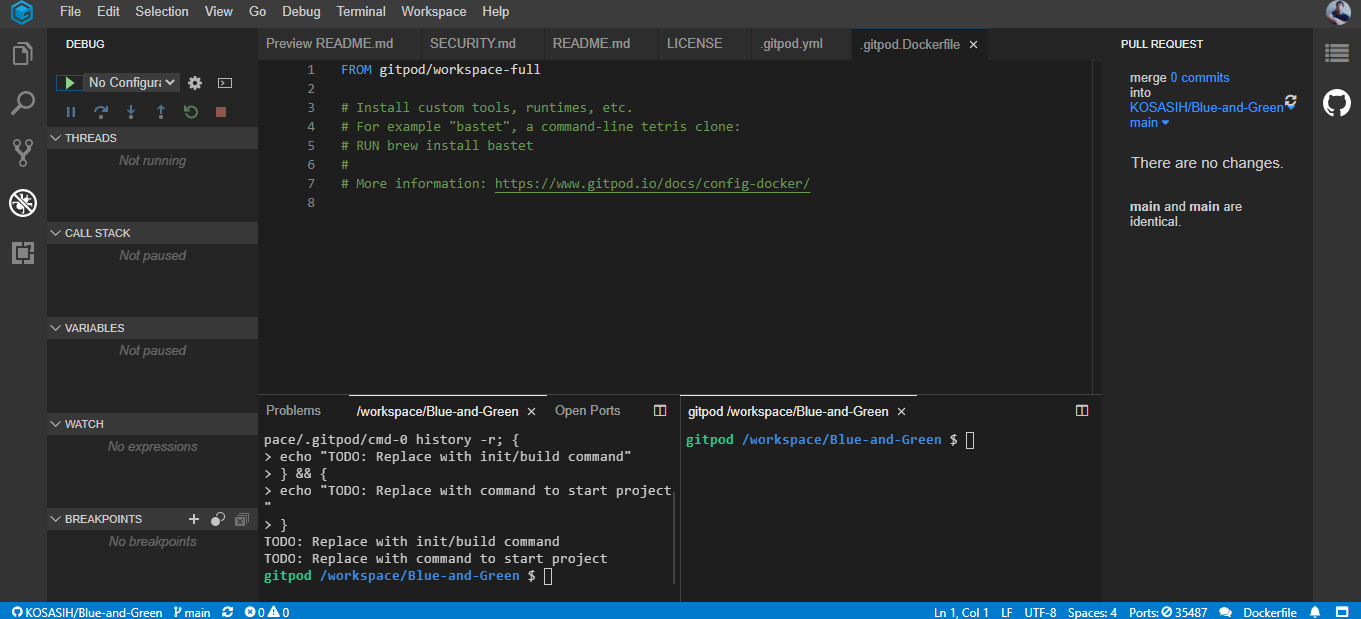This screenshot has height=619, width=1361.
Task: Synchronize changes icon in status bar
Action: (227, 612)
